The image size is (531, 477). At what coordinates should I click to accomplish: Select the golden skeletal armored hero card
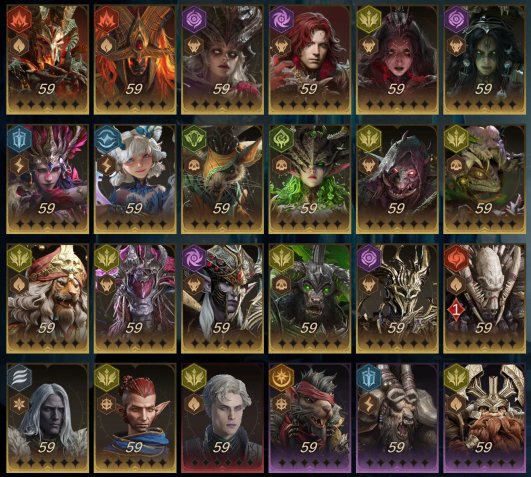click(x=397, y=298)
